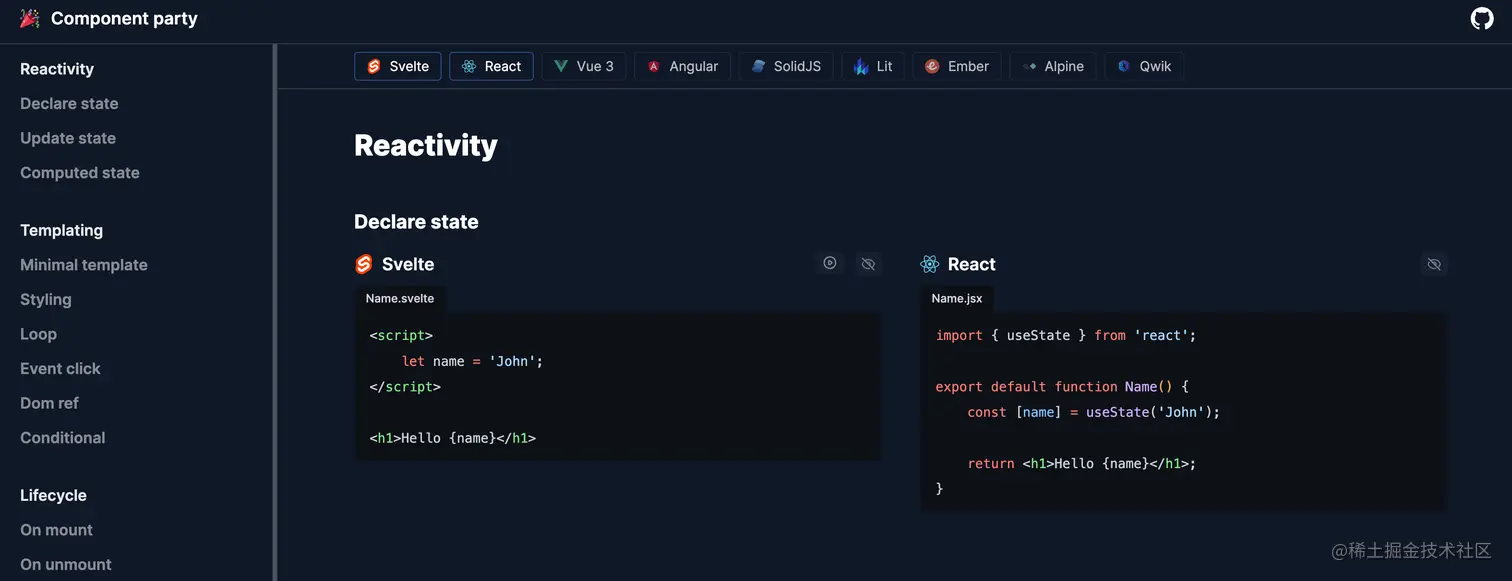1512x581 pixels.
Task: Jump to the Lifecycle section
Action: (53, 495)
